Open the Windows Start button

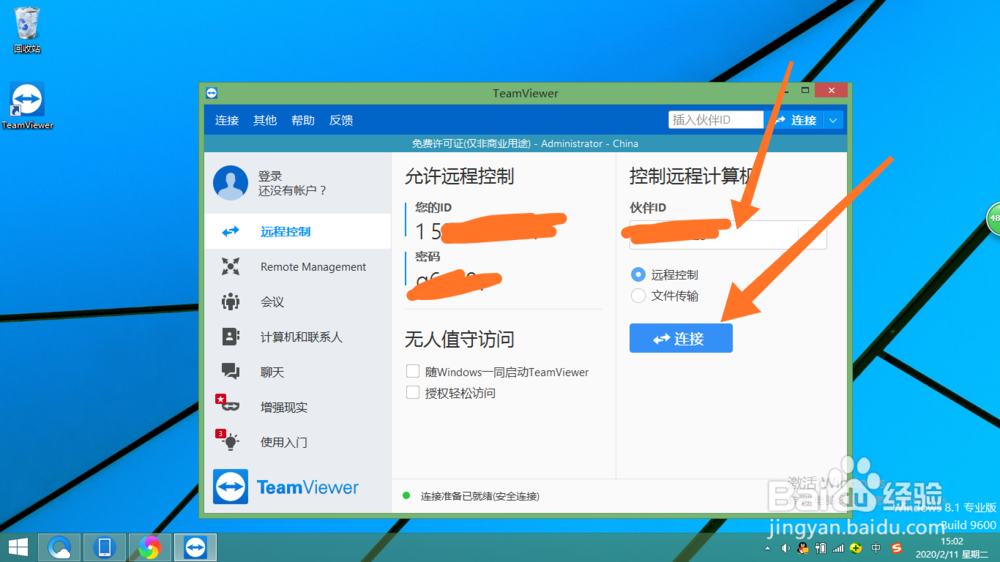point(18,547)
